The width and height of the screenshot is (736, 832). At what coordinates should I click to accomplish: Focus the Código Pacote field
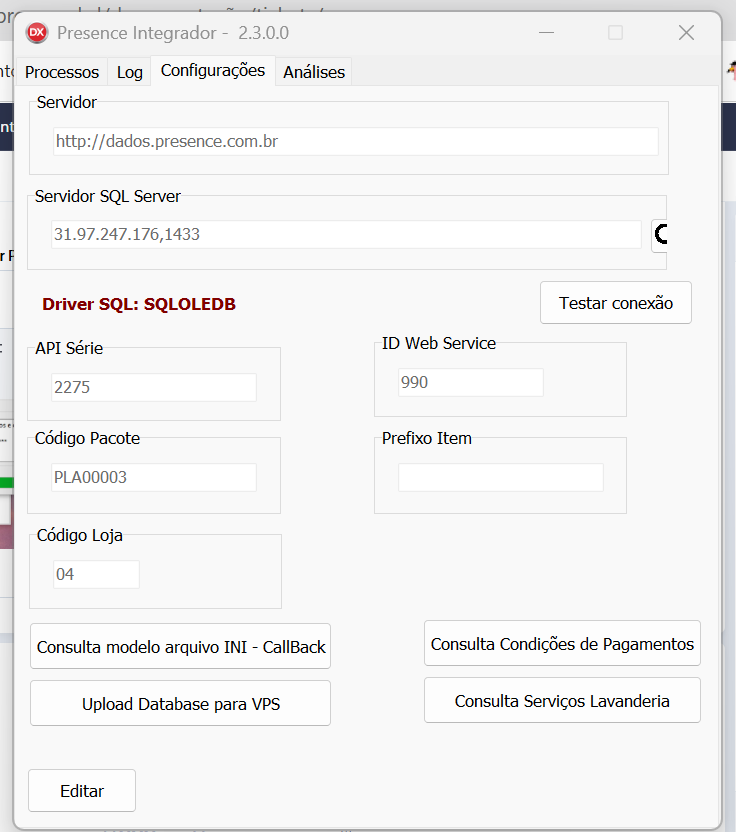pos(154,477)
